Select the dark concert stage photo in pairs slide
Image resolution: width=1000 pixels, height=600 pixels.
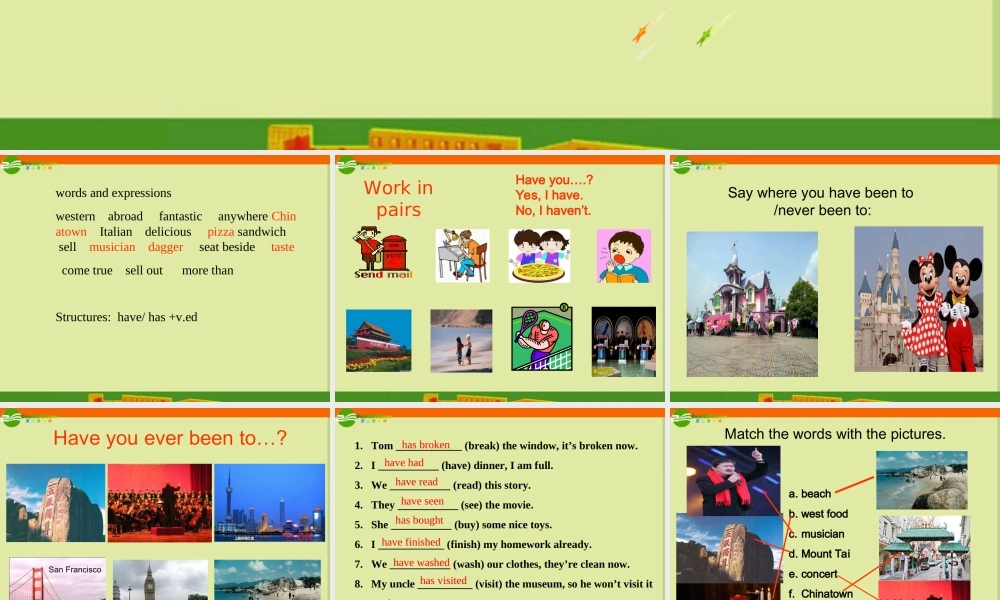[x=624, y=342]
